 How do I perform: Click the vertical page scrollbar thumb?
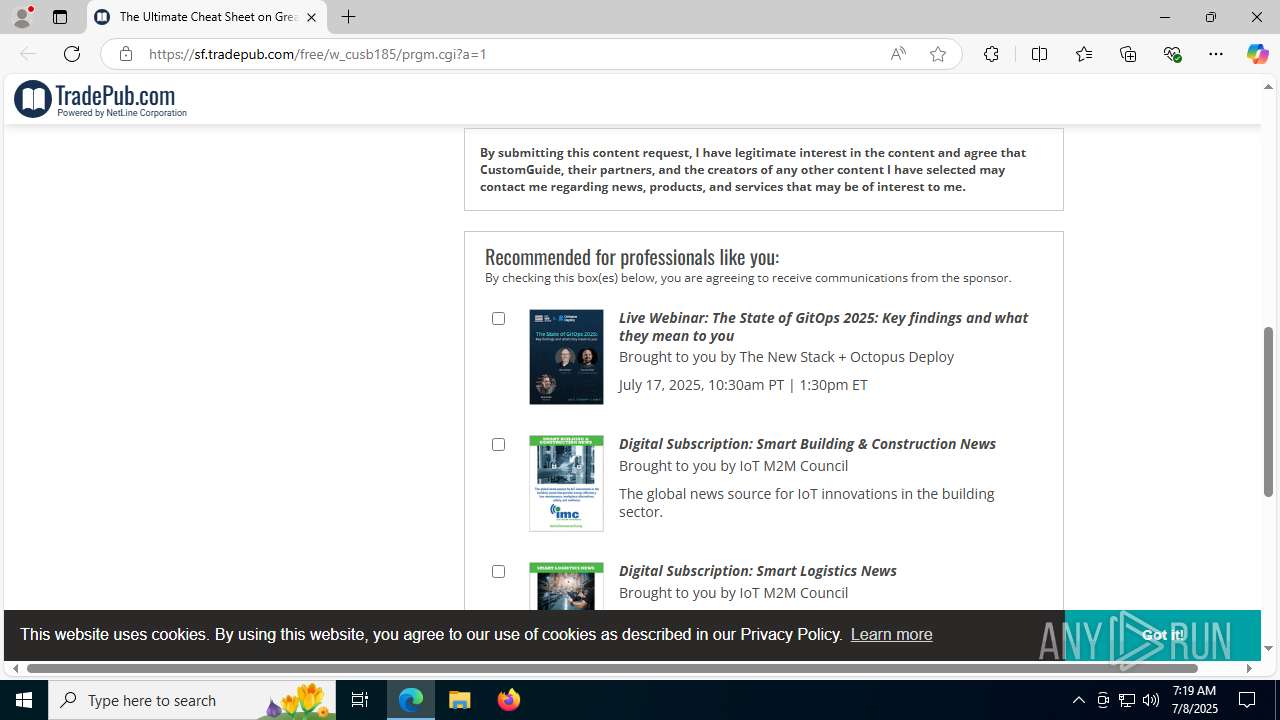click(x=1268, y=411)
